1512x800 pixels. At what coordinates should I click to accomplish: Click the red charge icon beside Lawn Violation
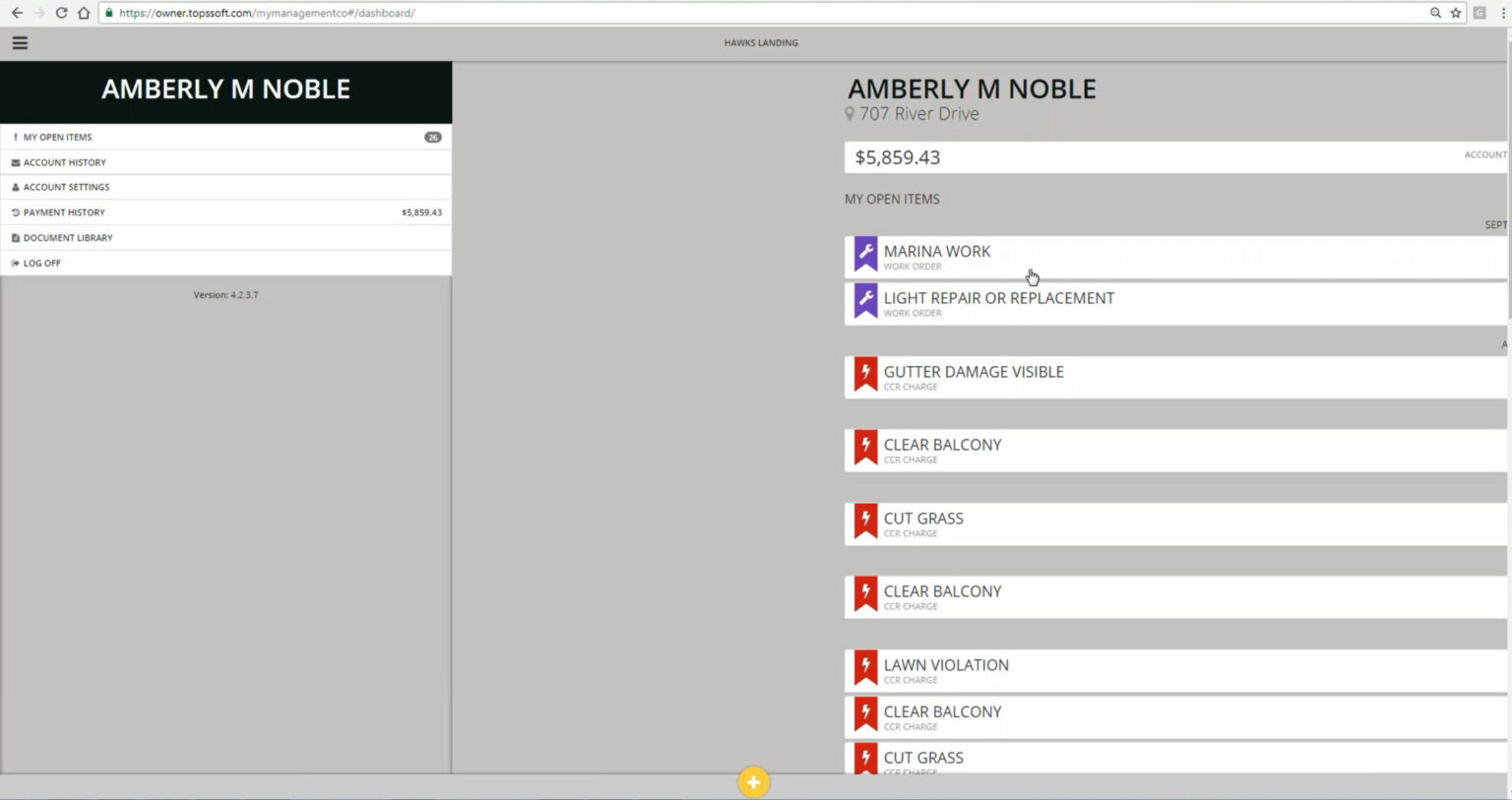(x=865, y=667)
